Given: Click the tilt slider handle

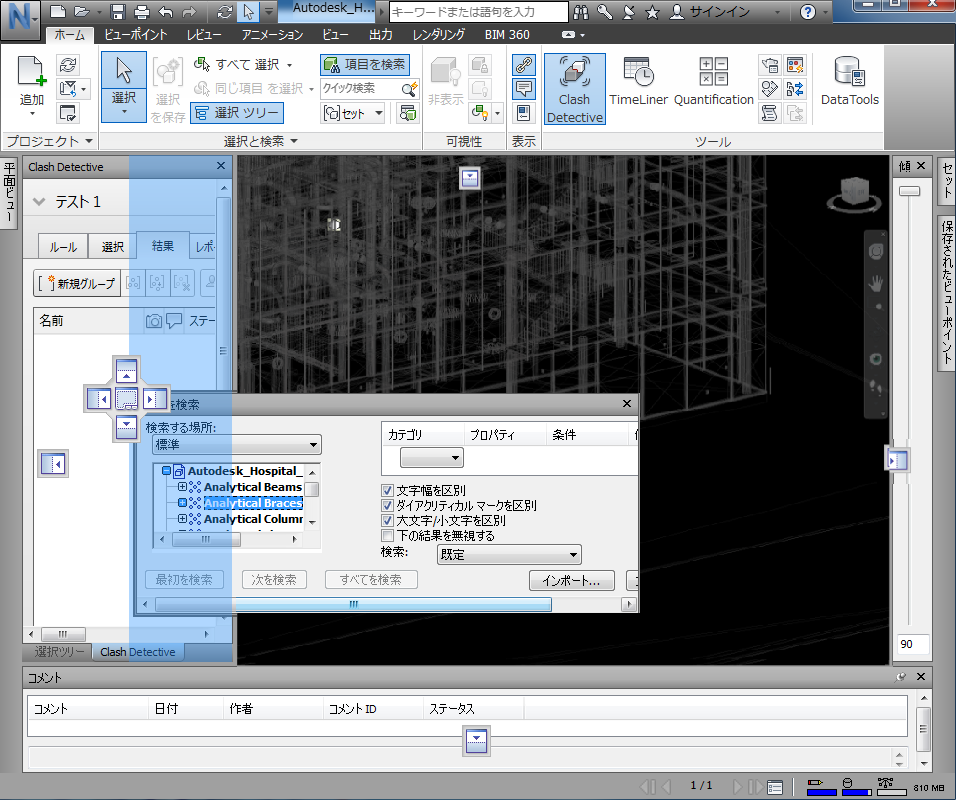Looking at the screenshot, I should [x=909, y=191].
